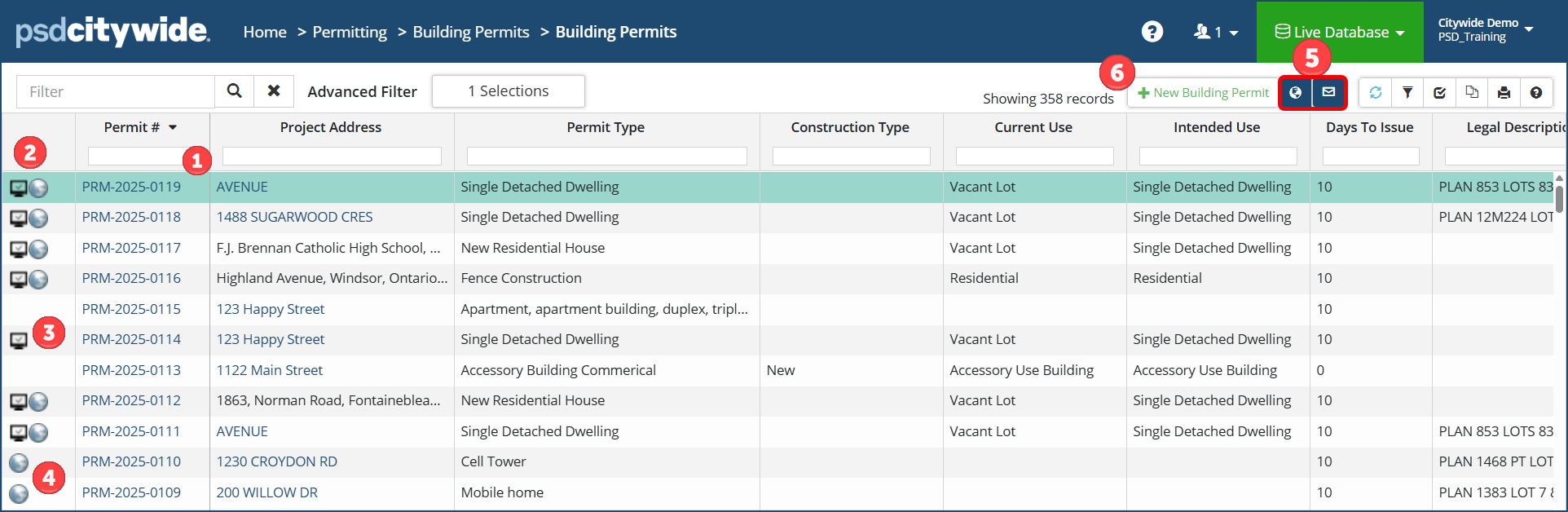Open the map view globe toolbar button
The height and width of the screenshot is (512, 1568).
tap(1295, 93)
